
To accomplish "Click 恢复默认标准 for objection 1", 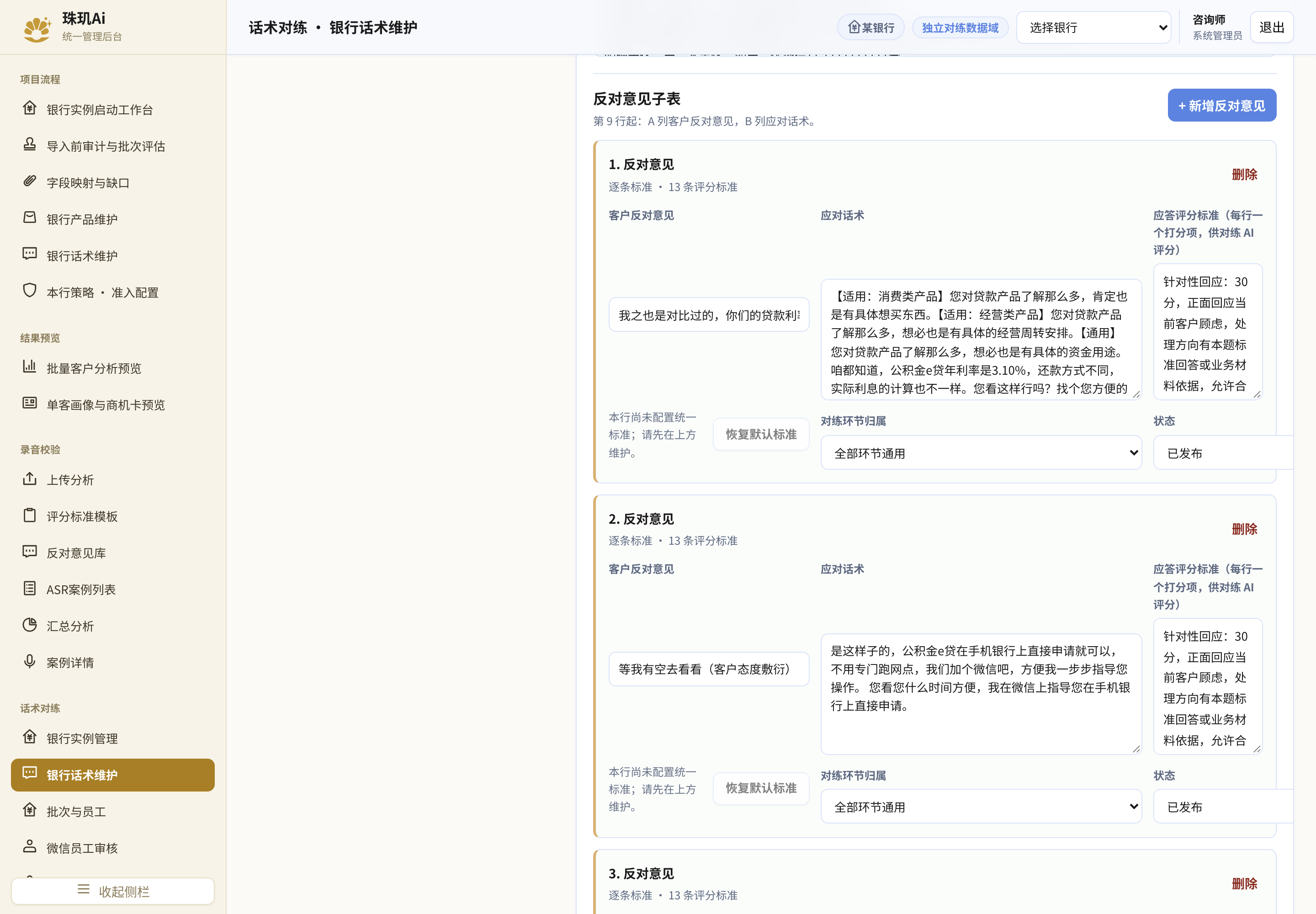I will [761, 434].
